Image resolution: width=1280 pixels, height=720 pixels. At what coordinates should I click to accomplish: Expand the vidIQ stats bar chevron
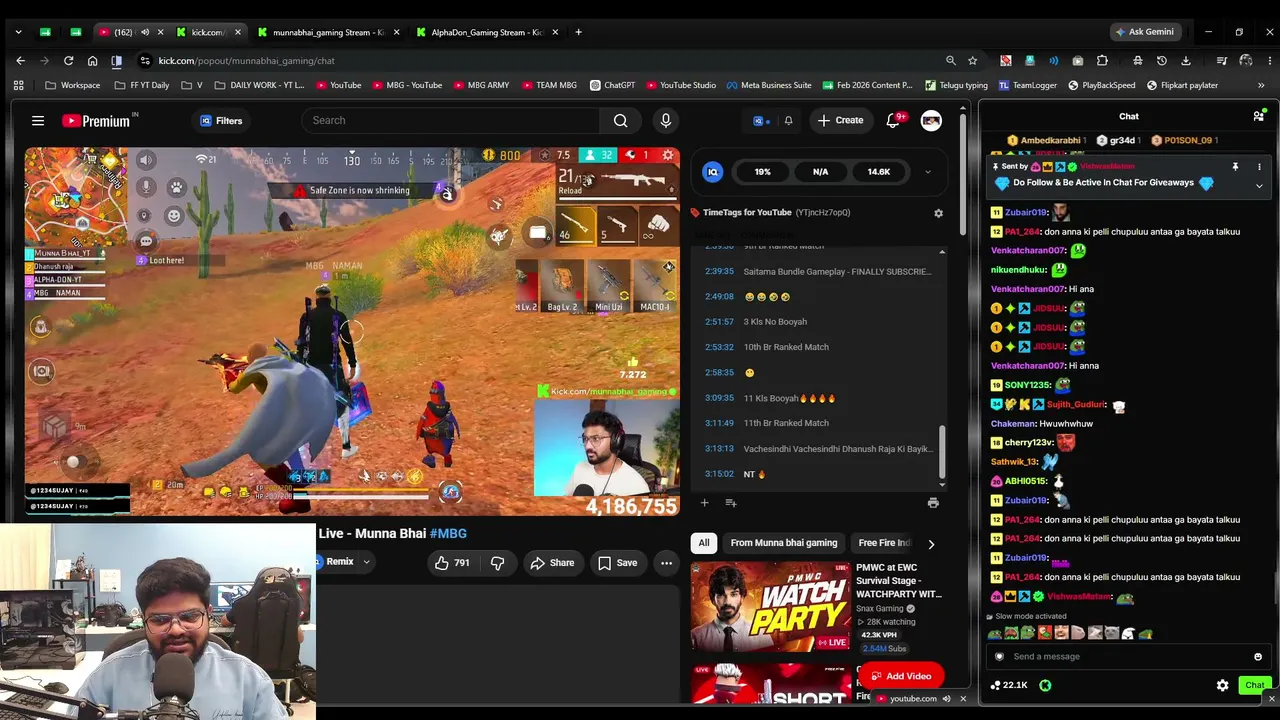(927, 172)
